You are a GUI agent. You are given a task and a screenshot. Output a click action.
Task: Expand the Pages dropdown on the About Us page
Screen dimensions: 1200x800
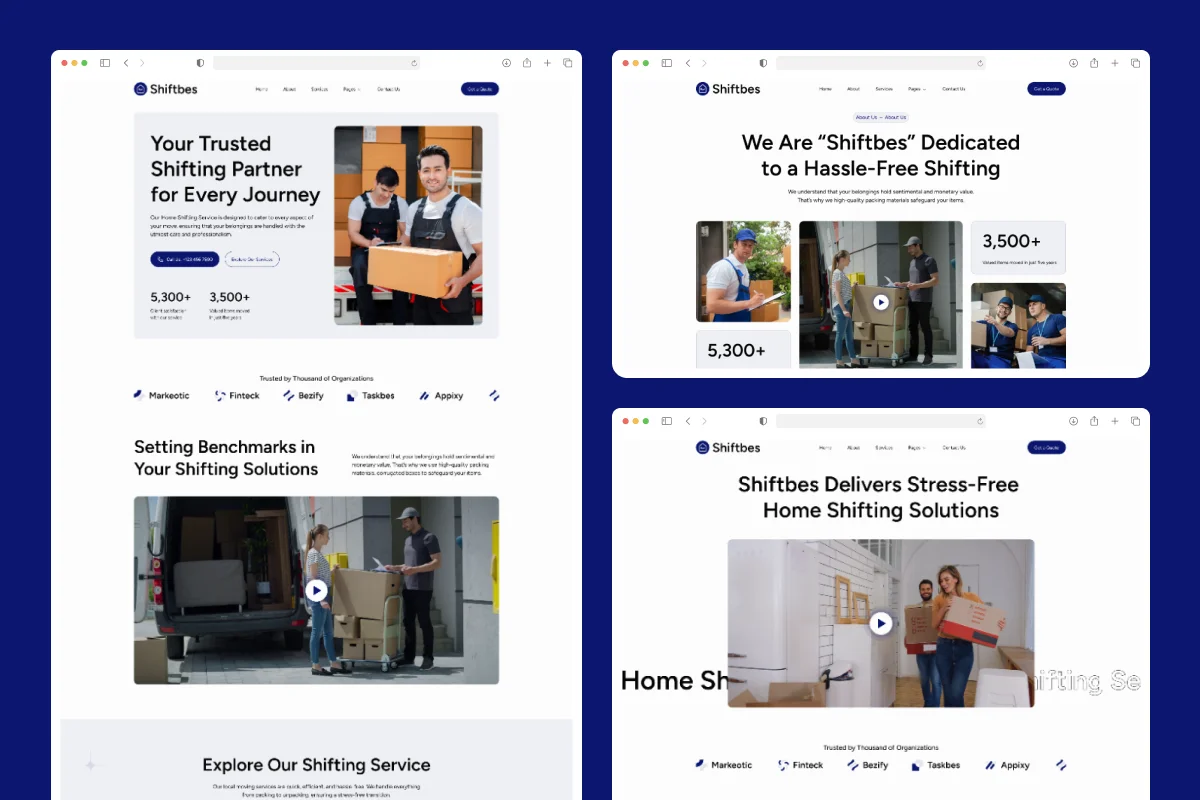click(916, 89)
